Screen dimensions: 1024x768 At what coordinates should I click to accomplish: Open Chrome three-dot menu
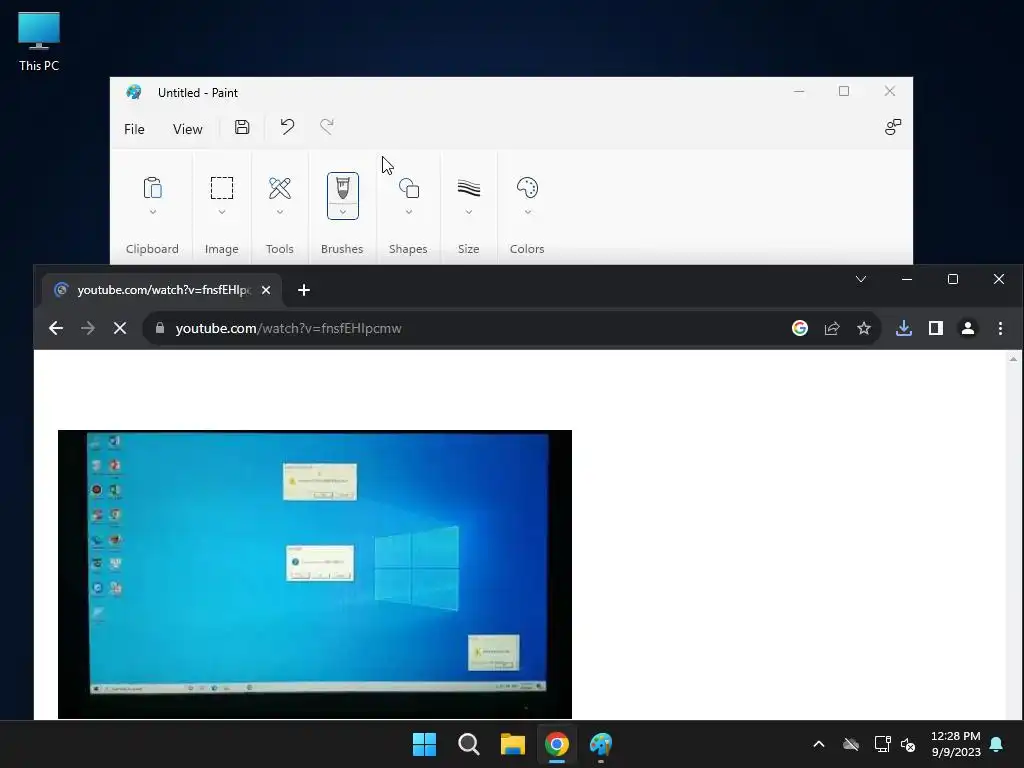[x=1000, y=328]
